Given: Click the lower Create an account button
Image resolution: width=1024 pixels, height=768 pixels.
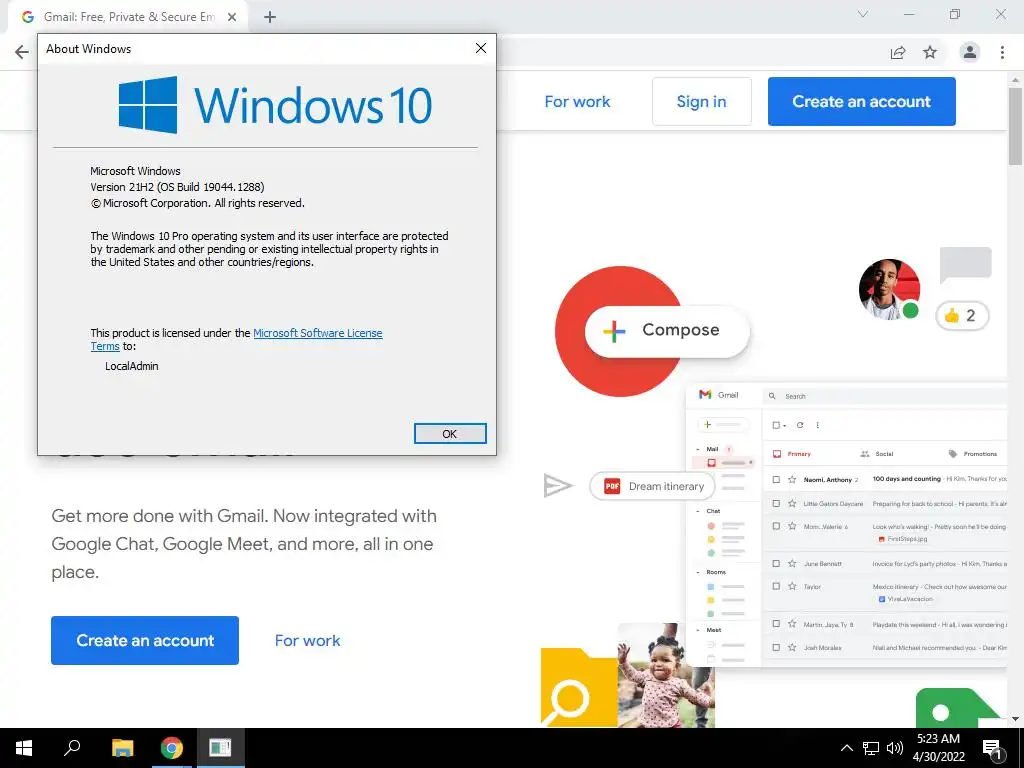Looking at the screenshot, I should [145, 640].
